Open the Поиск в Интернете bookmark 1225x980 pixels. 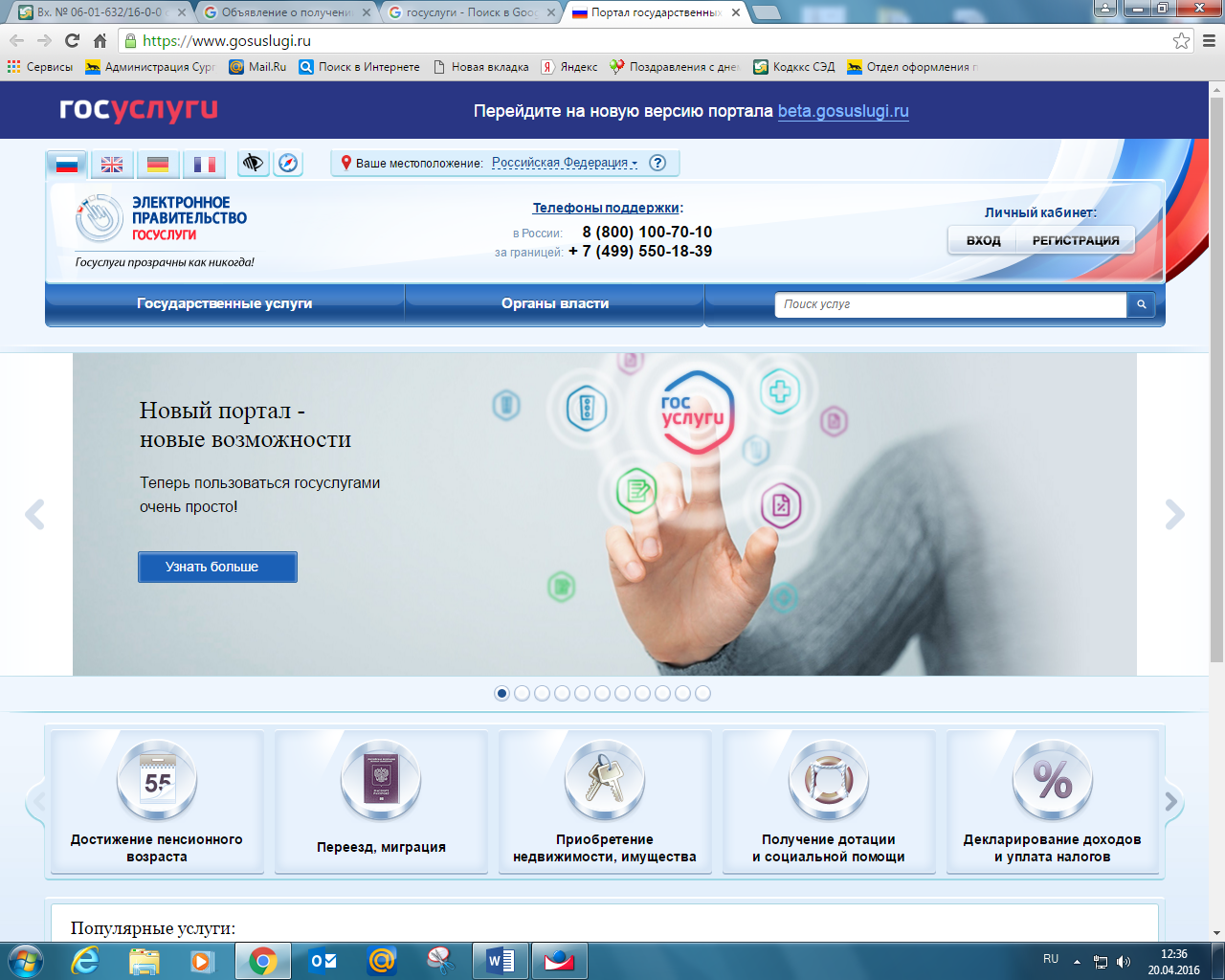(x=359, y=67)
